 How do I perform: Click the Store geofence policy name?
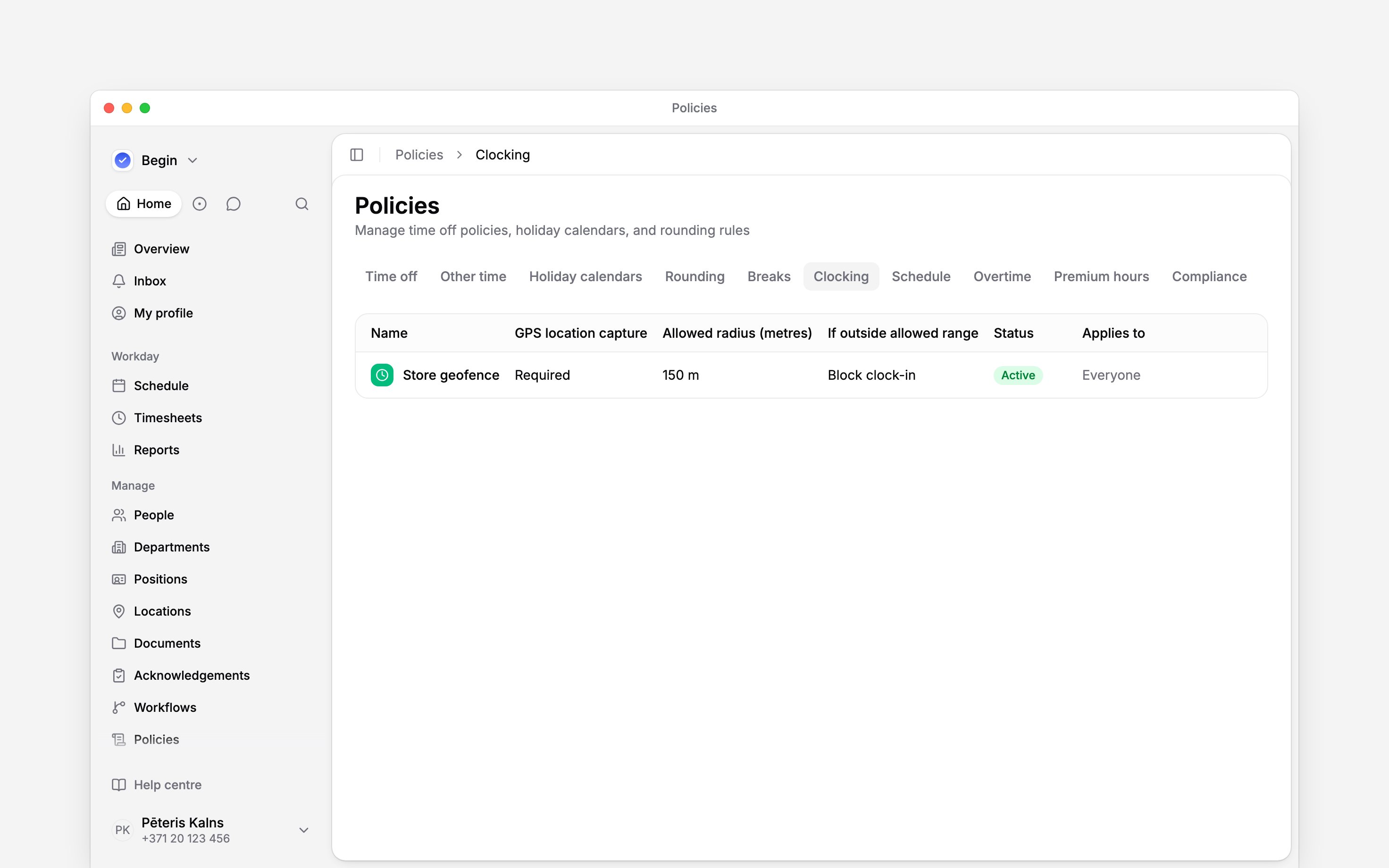[x=451, y=376]
